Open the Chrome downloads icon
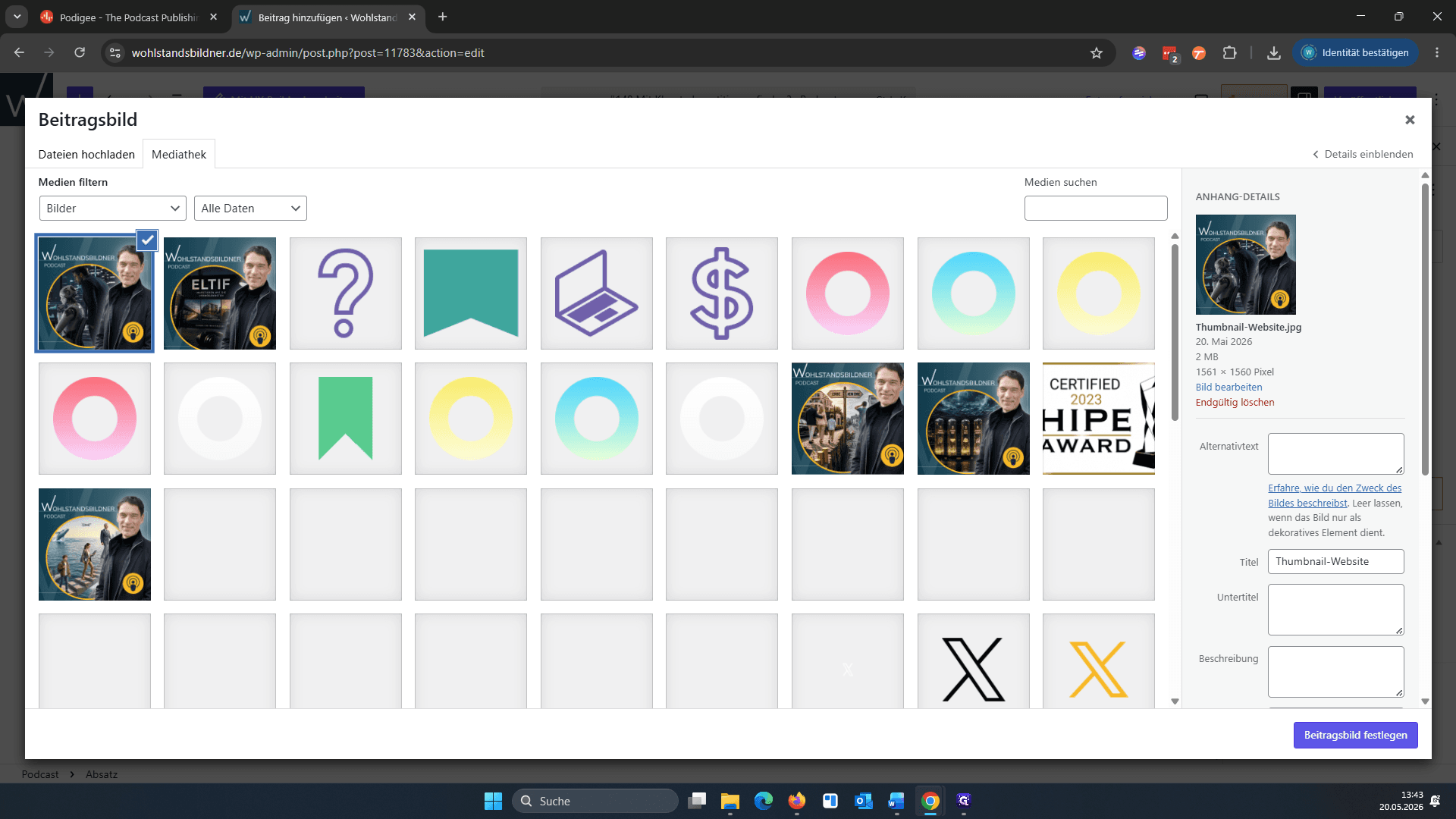The width and height of the screenshot is (1456, 819). 1274,52
